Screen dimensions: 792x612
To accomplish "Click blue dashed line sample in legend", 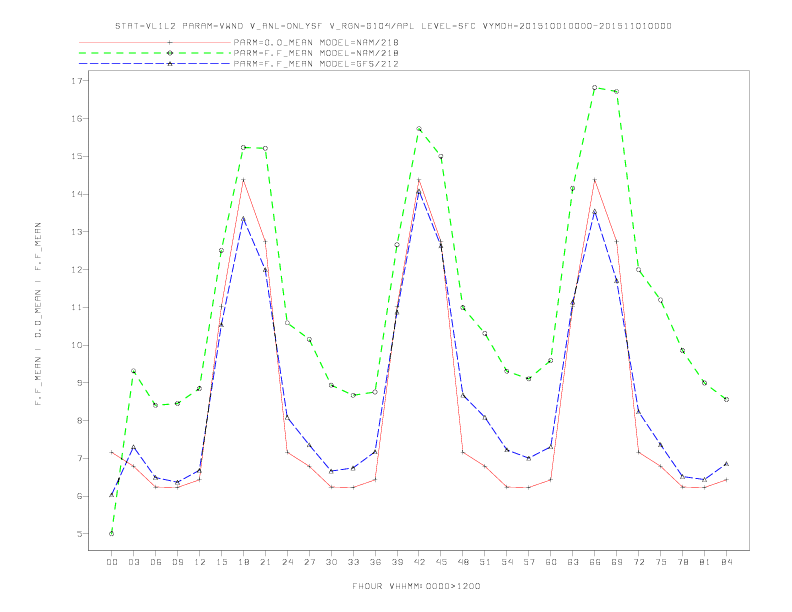I will coord(155,64).
